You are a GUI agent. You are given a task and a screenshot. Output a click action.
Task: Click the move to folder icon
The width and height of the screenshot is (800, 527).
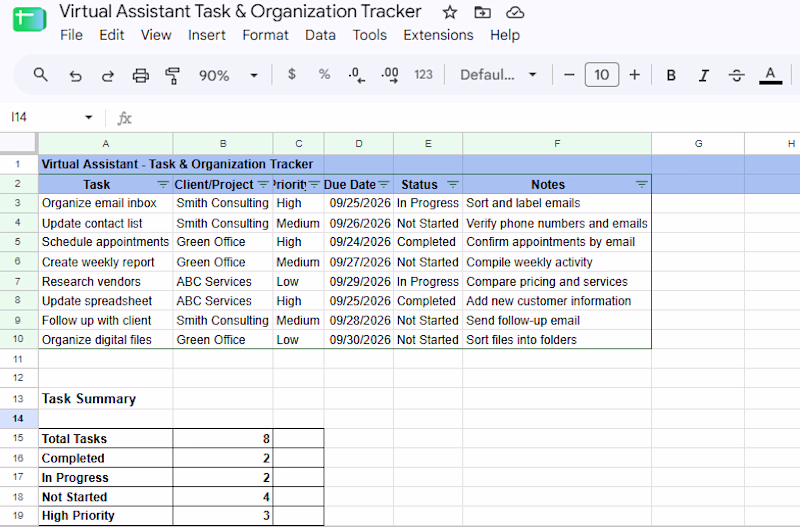click(x=482, y=12)
